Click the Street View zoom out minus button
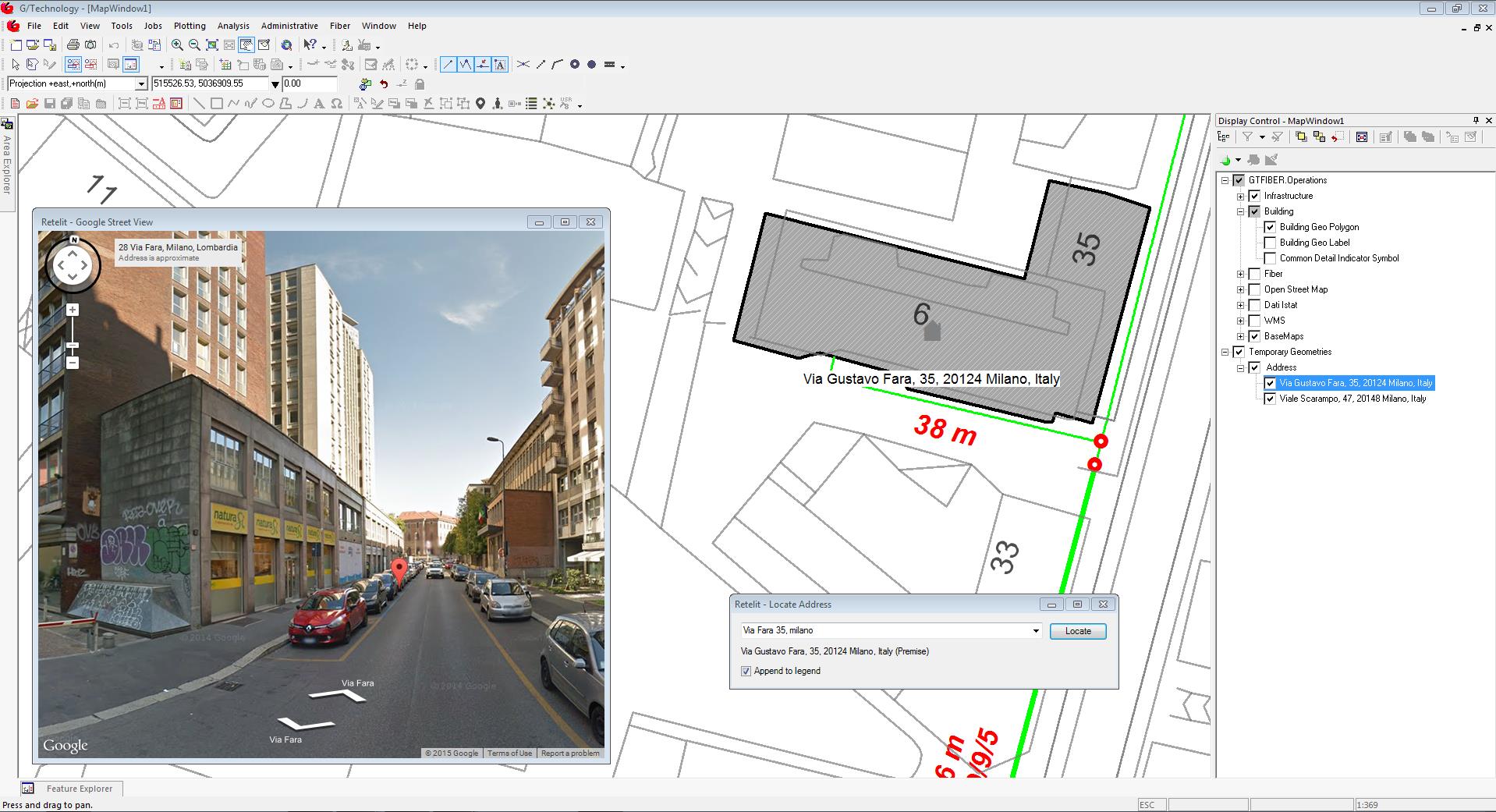Image resolution: width=1496 pixels, height=812 pixels. [73, 363]
